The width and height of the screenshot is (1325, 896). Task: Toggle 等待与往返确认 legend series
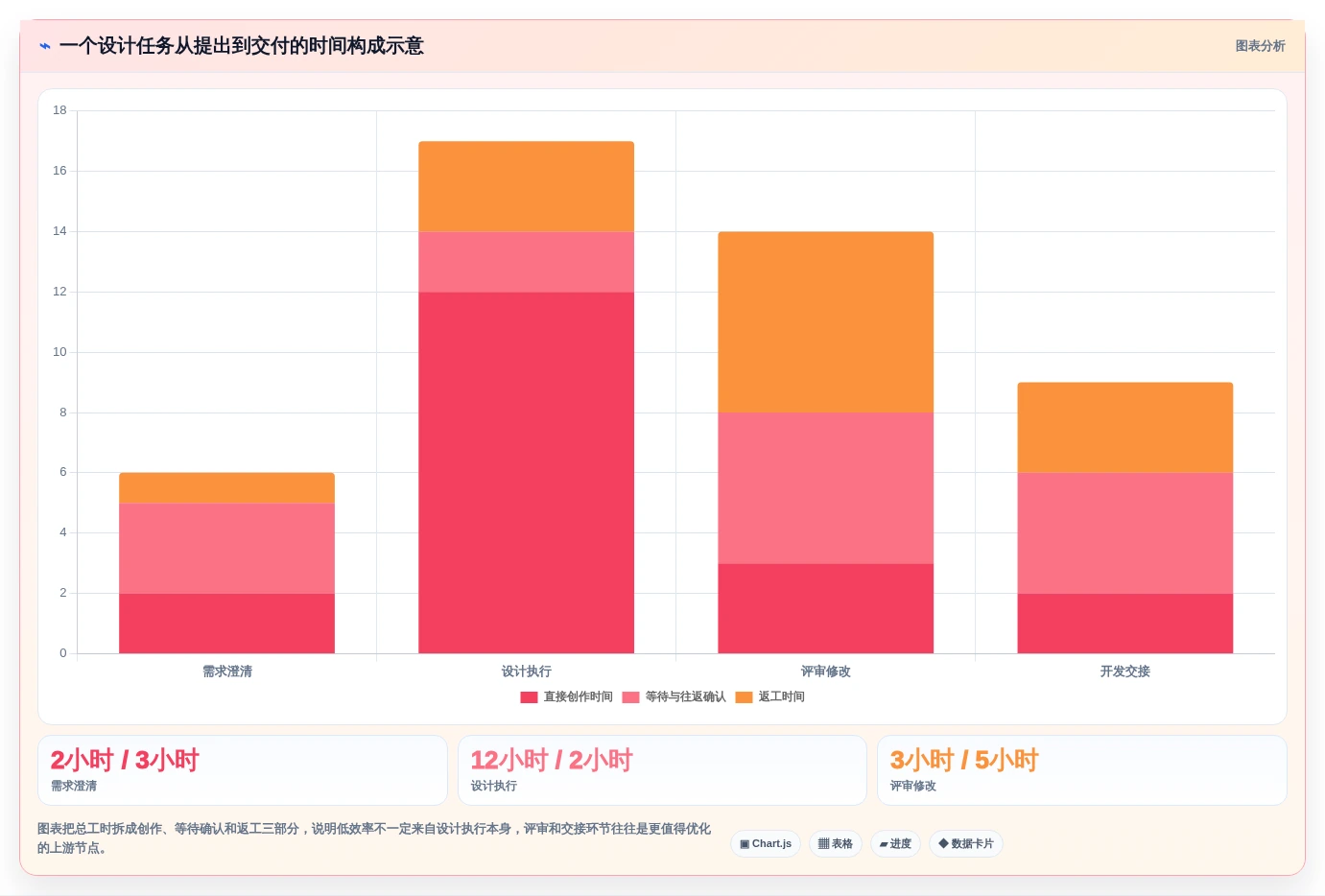[x=674, y=697]
